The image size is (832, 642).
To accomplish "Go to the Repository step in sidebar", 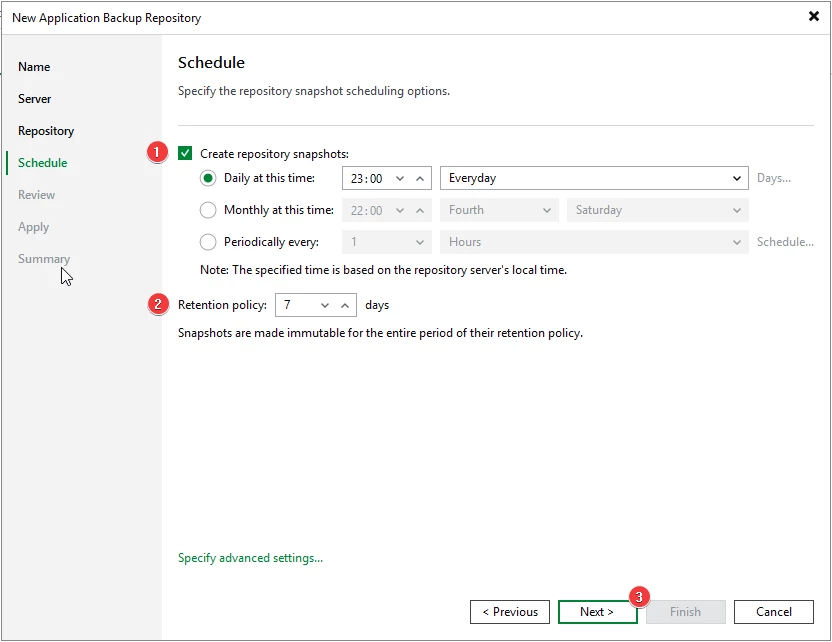I will (46, 131).
